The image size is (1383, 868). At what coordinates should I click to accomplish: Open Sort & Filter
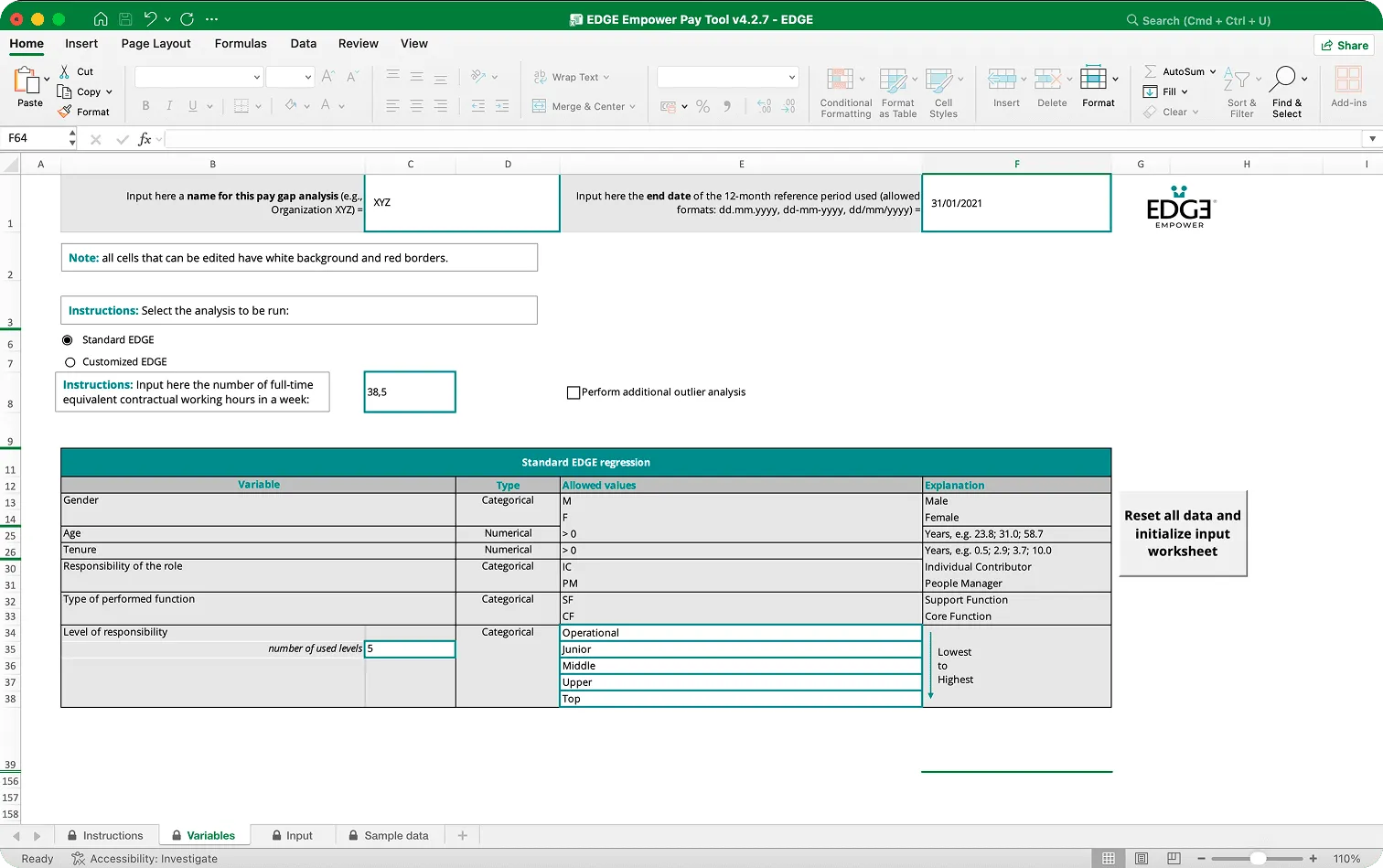[1241, 92]
